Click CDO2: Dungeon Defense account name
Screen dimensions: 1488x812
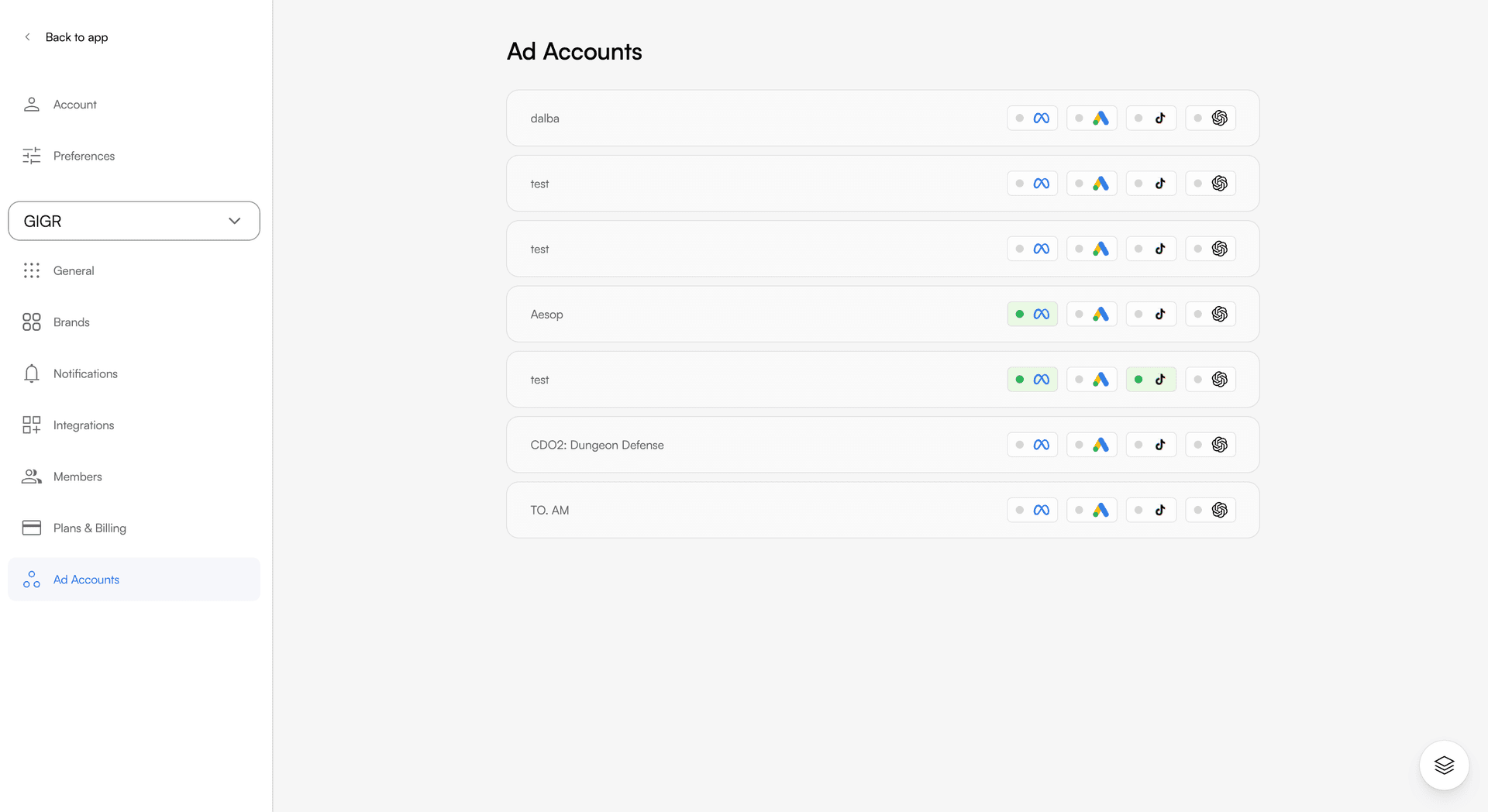pos(597,445)
